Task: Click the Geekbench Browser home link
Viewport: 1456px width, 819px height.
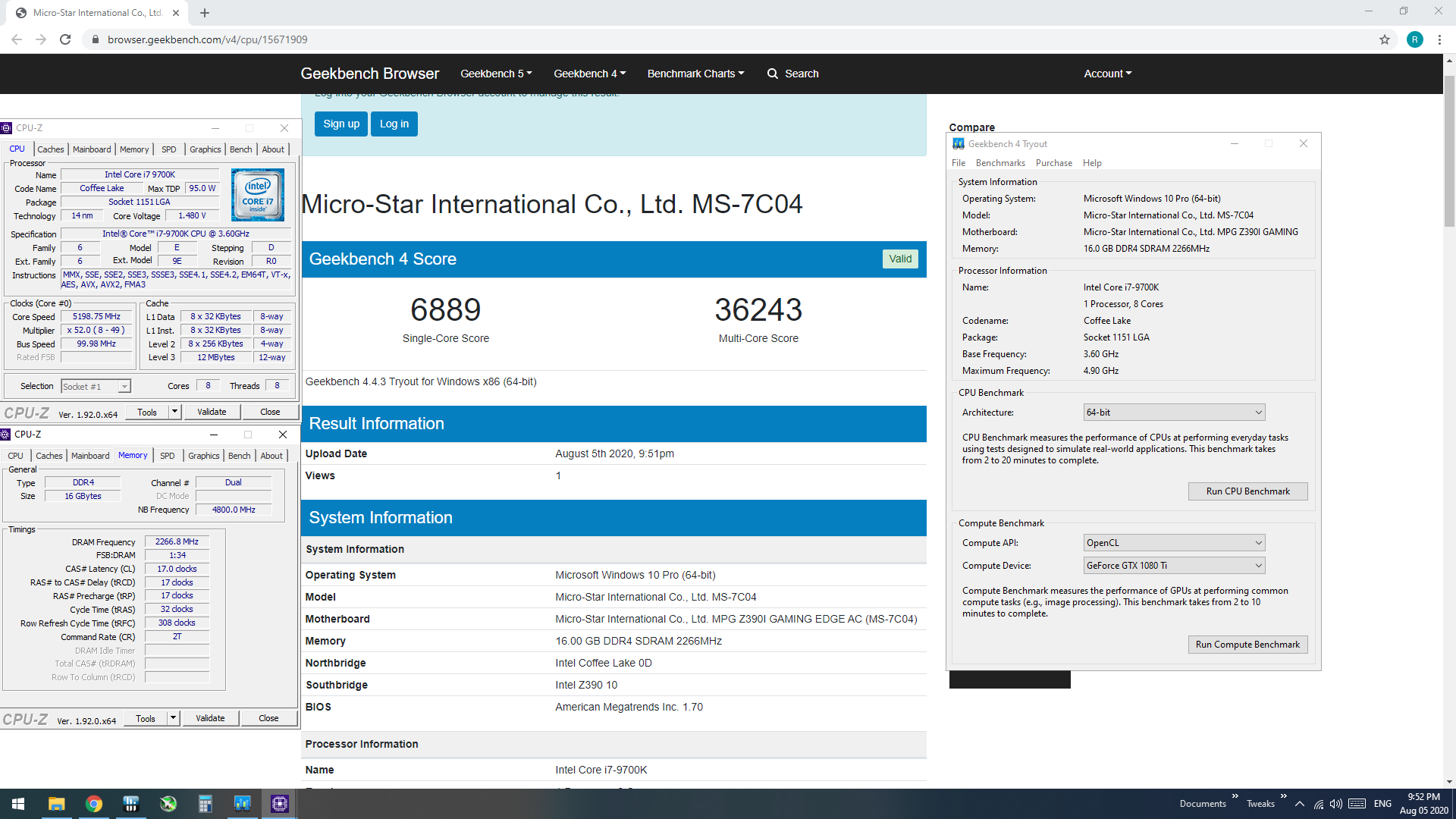Action: click(369, 74)
